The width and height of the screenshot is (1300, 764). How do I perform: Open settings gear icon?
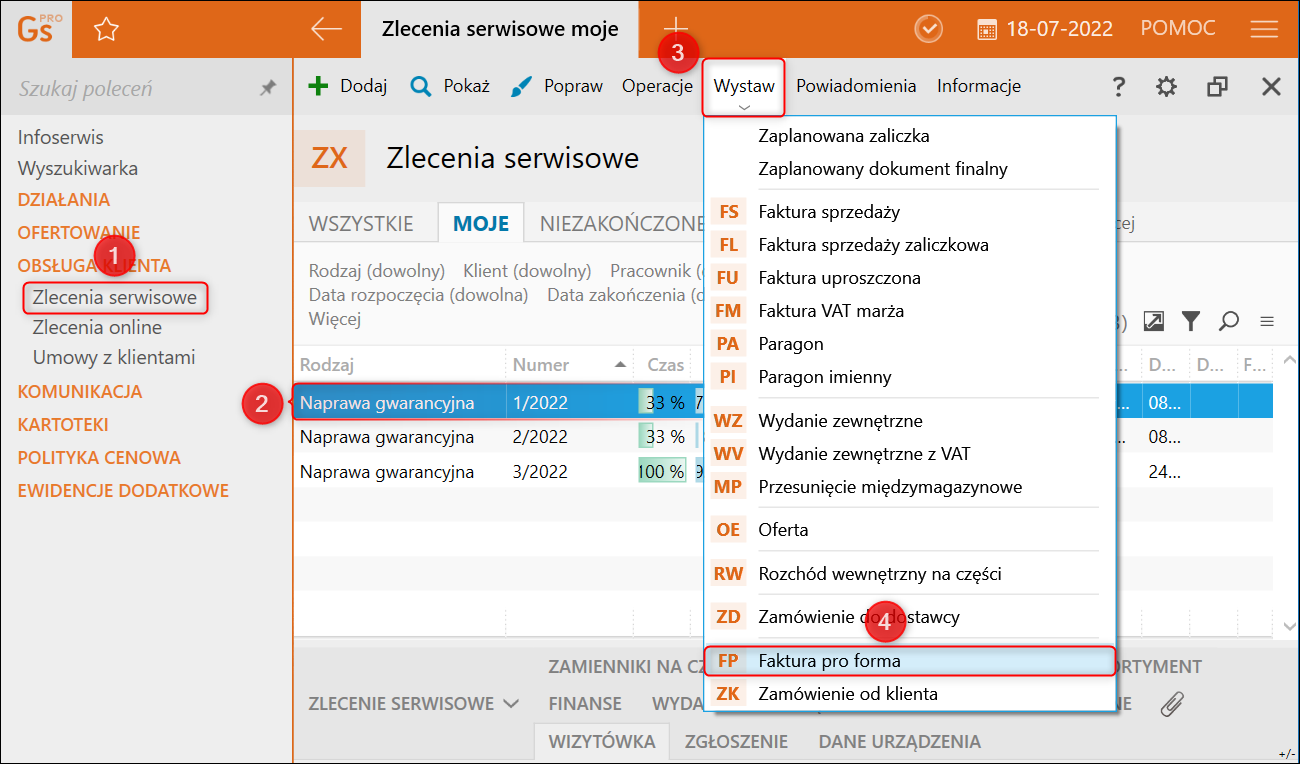click(1166, 87)
